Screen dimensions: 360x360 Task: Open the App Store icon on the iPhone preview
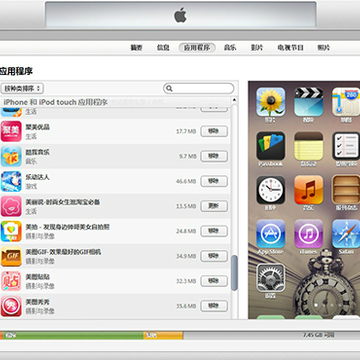coord(271,234)
